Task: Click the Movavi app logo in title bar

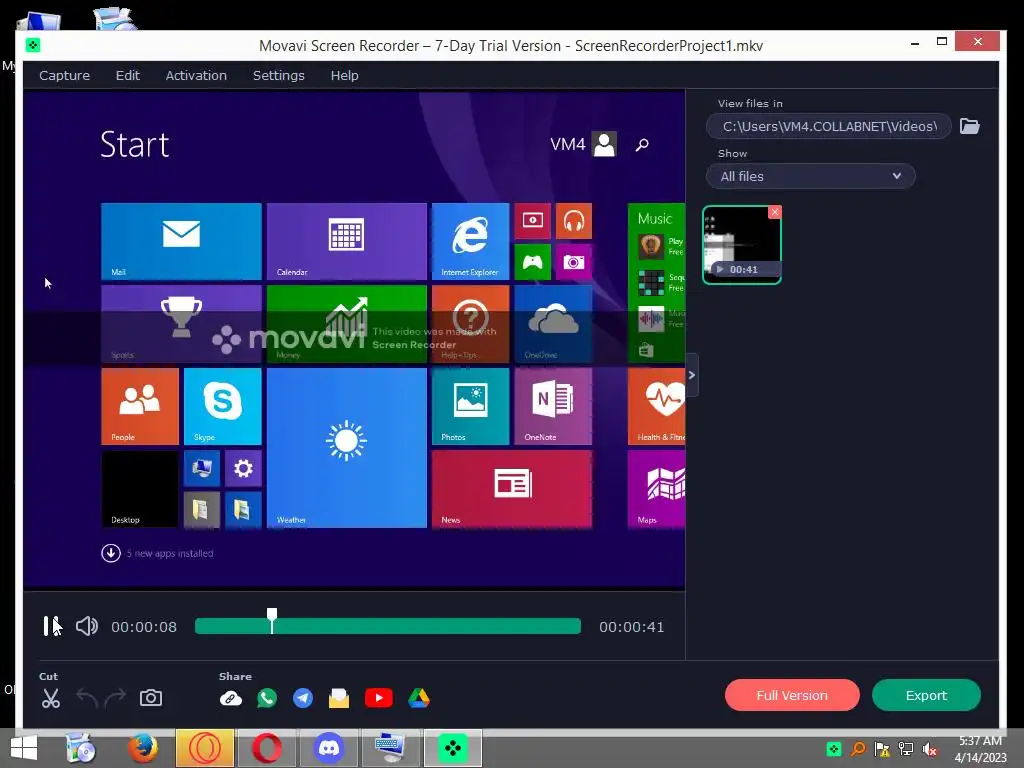Action: coord(33,45)
